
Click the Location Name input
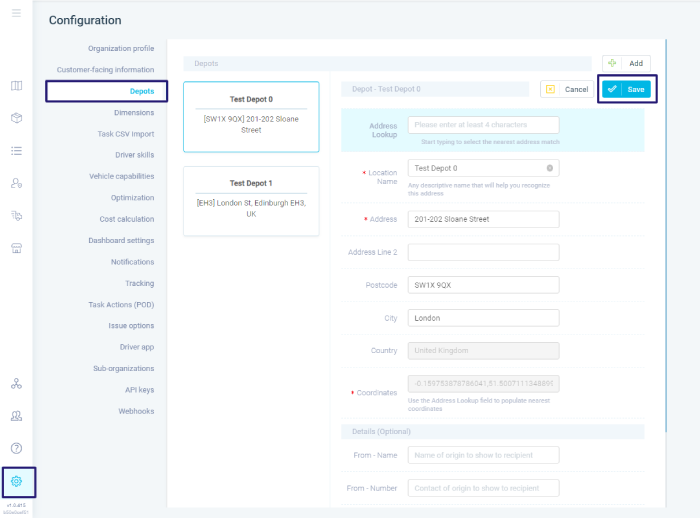pos(483,168)
